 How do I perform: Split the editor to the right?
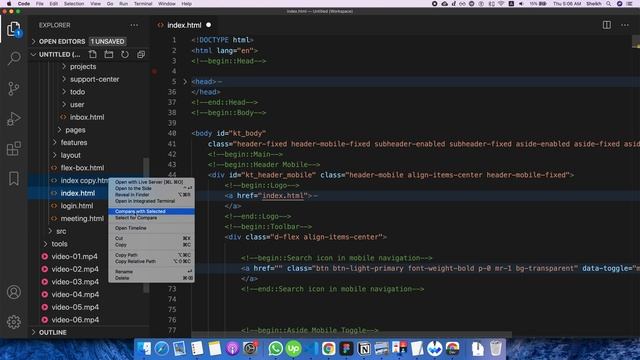click(607, 25)
